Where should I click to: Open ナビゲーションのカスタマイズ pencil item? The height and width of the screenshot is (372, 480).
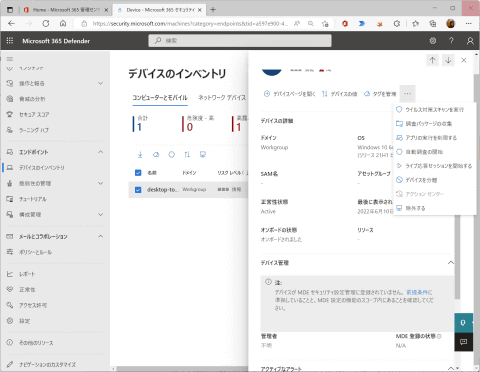pyautogui.click(x=47, y=365)
